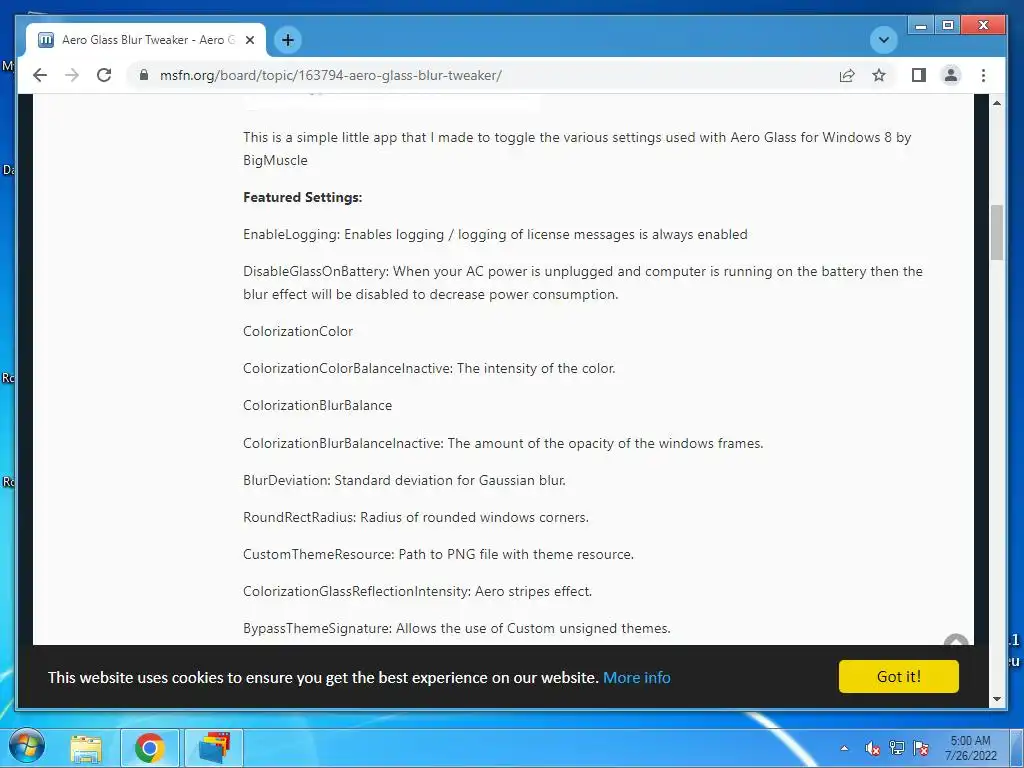Click the taskbar clock showing 5:00 AM
The height and width of the screenshot is (768, 1024).
click(970, 748)
